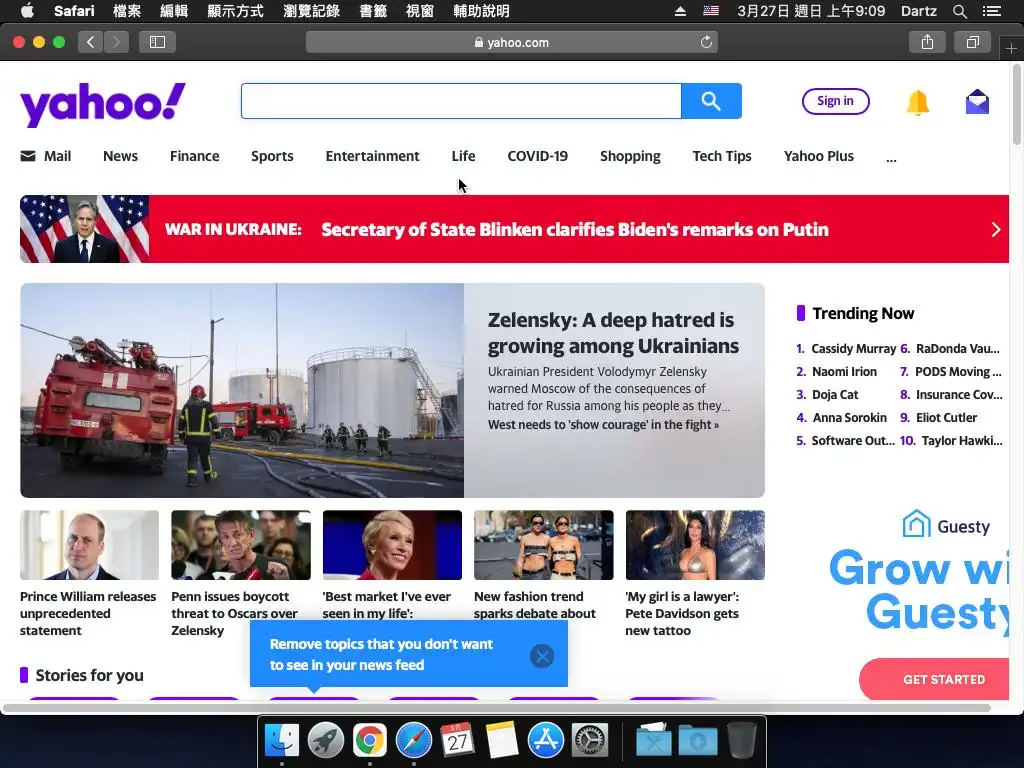The width and height of the screenshot is (1024, 768).
Task: Open the Prince William story thumbnail
Action: click(89, 545)
